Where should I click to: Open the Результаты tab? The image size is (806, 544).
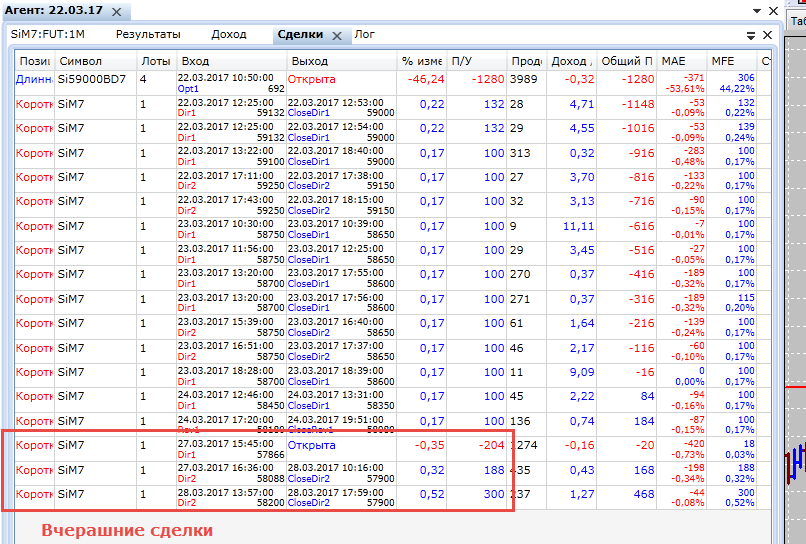(148, 34)
